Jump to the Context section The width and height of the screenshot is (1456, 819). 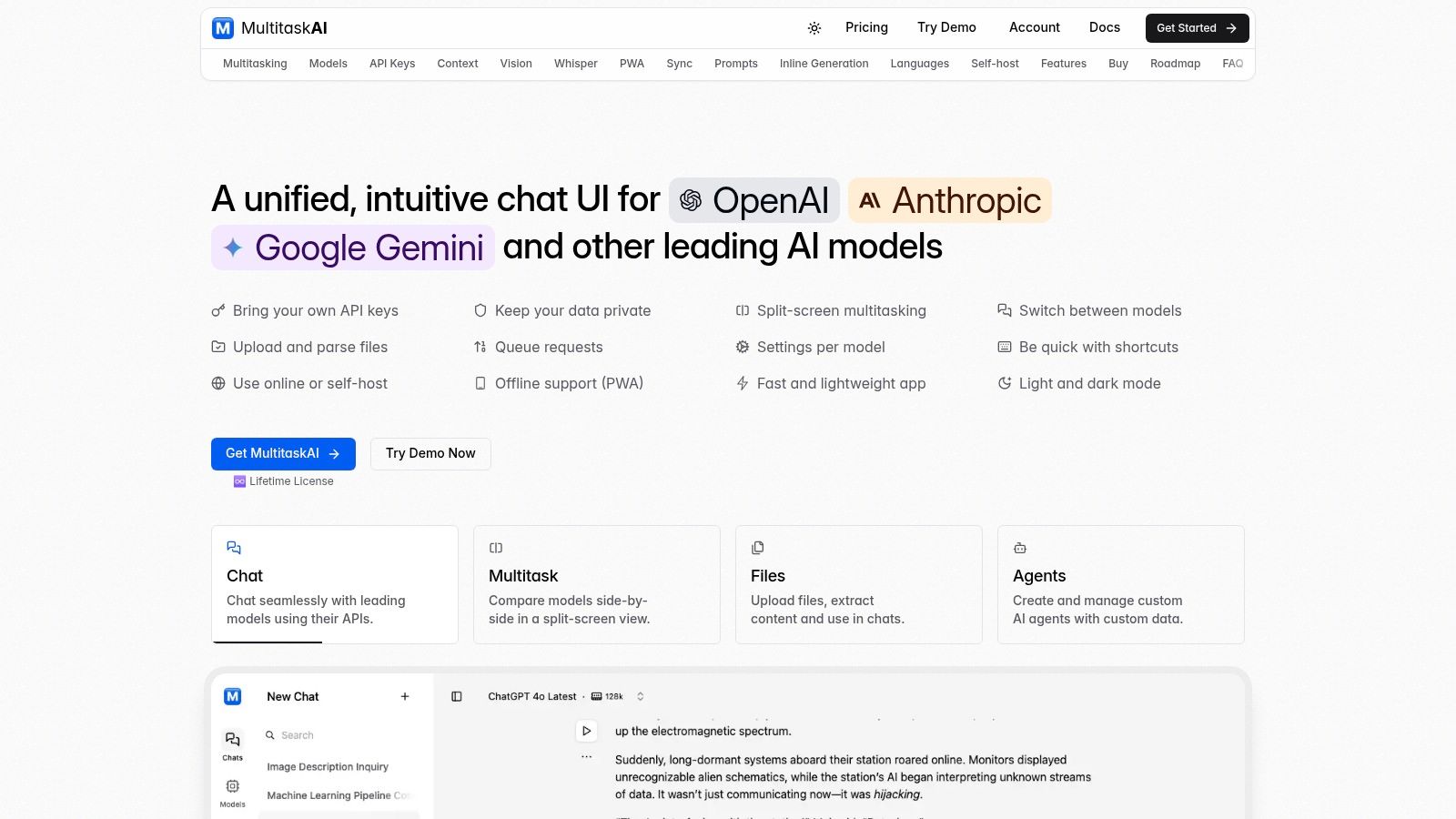click(458, 64)
